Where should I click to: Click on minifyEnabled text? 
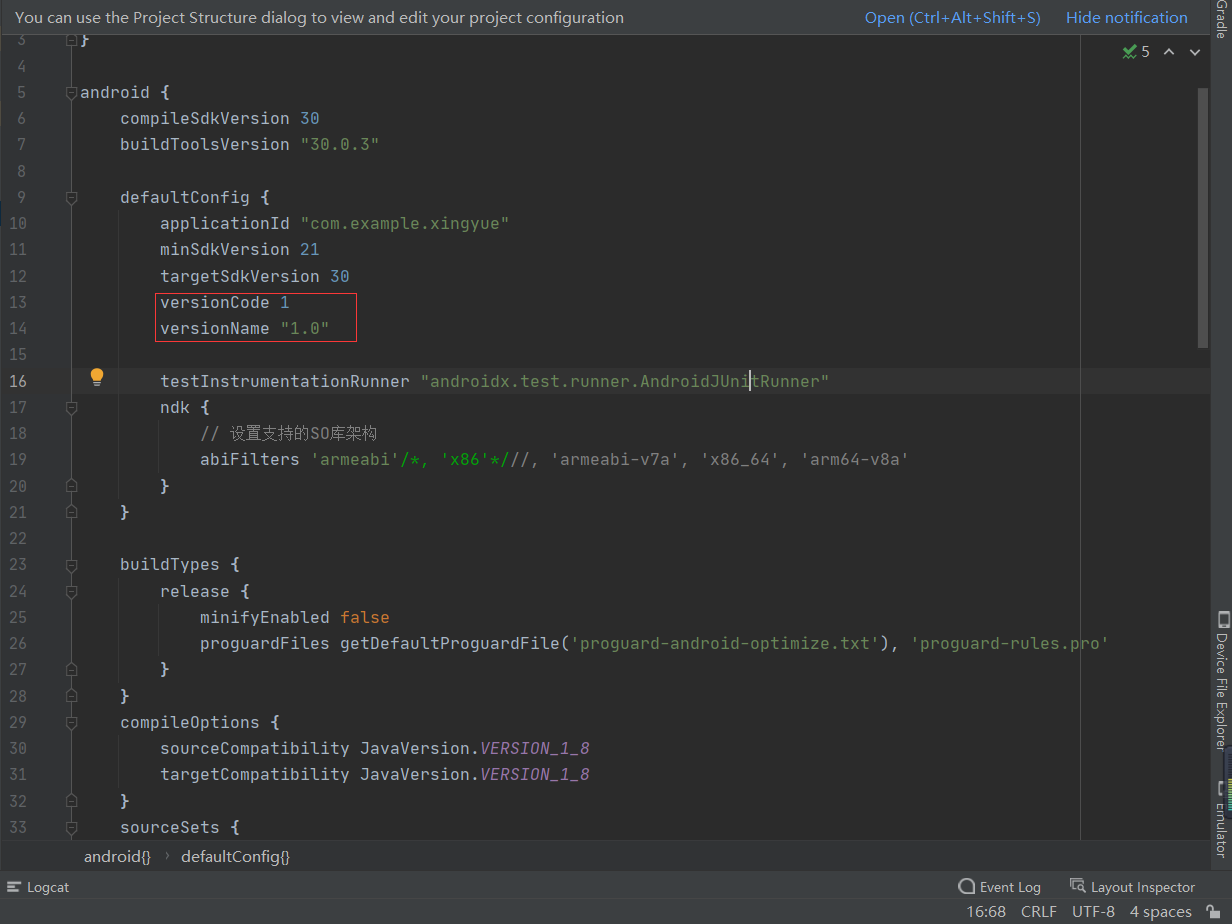tap(265, 617)
